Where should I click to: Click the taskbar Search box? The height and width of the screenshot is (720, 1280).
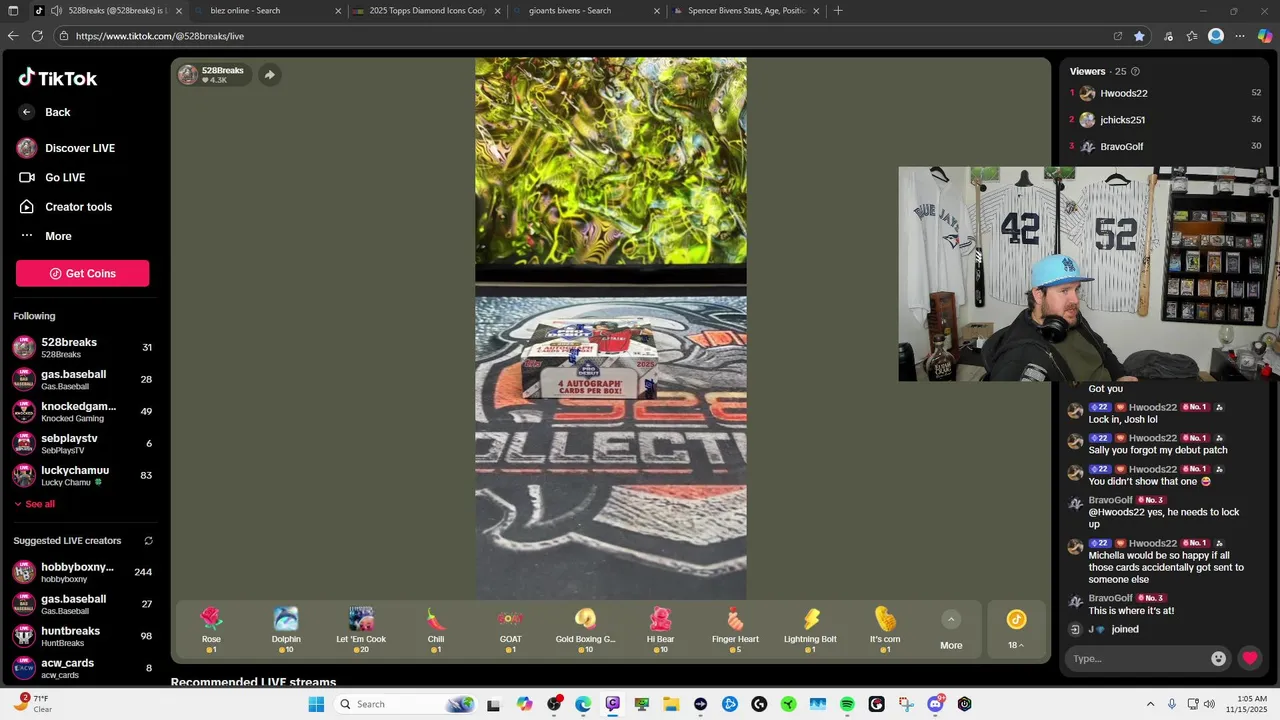(x=406, y=704)
